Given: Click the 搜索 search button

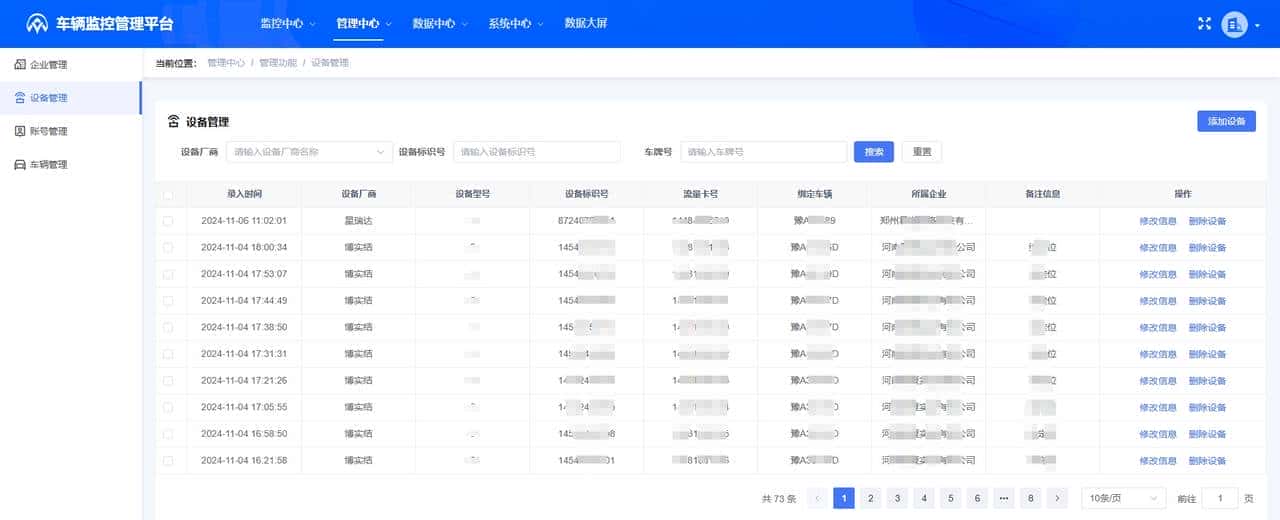Looking at the screenshot, I should tap(873, 152).
